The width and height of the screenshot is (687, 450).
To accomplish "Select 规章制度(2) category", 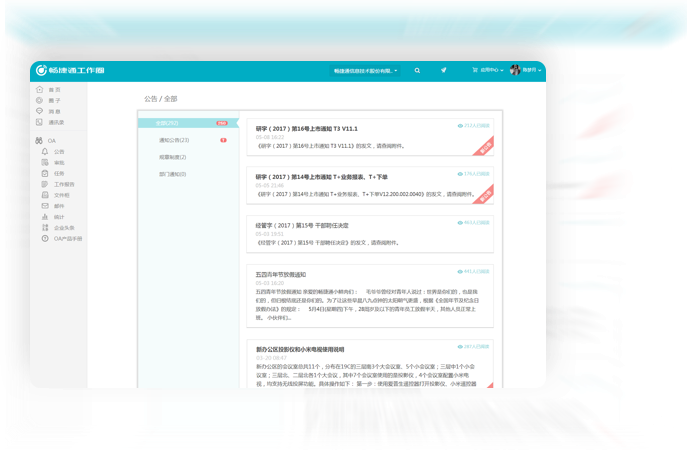I will pyautogui.click(x=172, y=157).
